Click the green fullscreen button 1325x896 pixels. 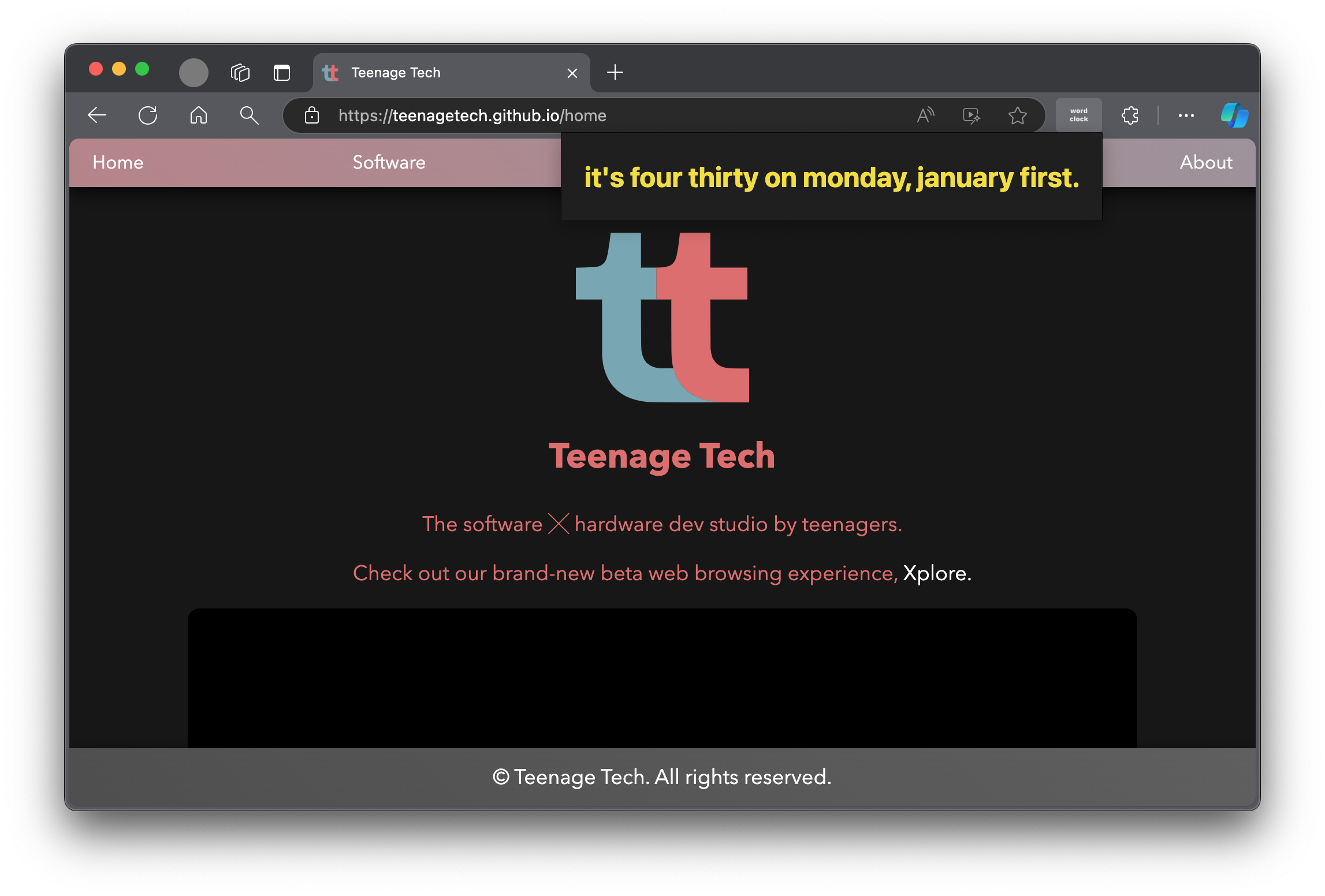pos(142,69)
